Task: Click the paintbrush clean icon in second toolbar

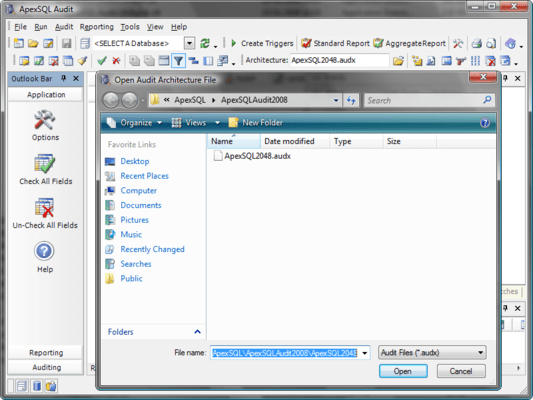Action: (82, 60)
